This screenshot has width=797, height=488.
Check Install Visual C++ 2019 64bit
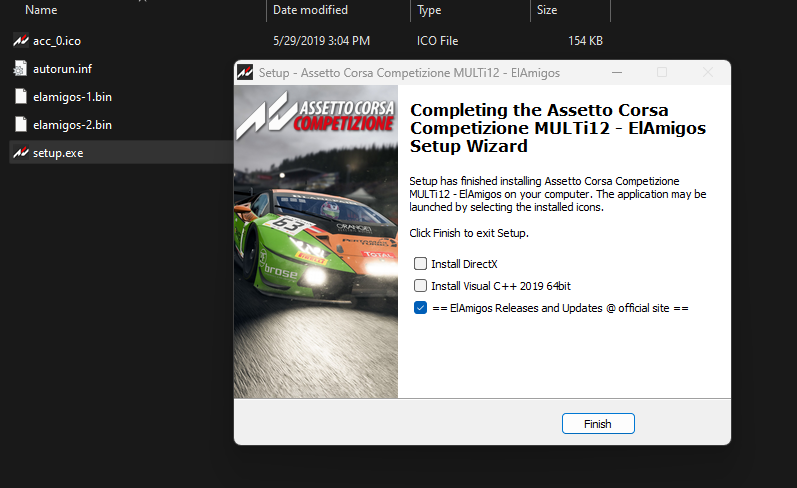(x=420, y=286)
